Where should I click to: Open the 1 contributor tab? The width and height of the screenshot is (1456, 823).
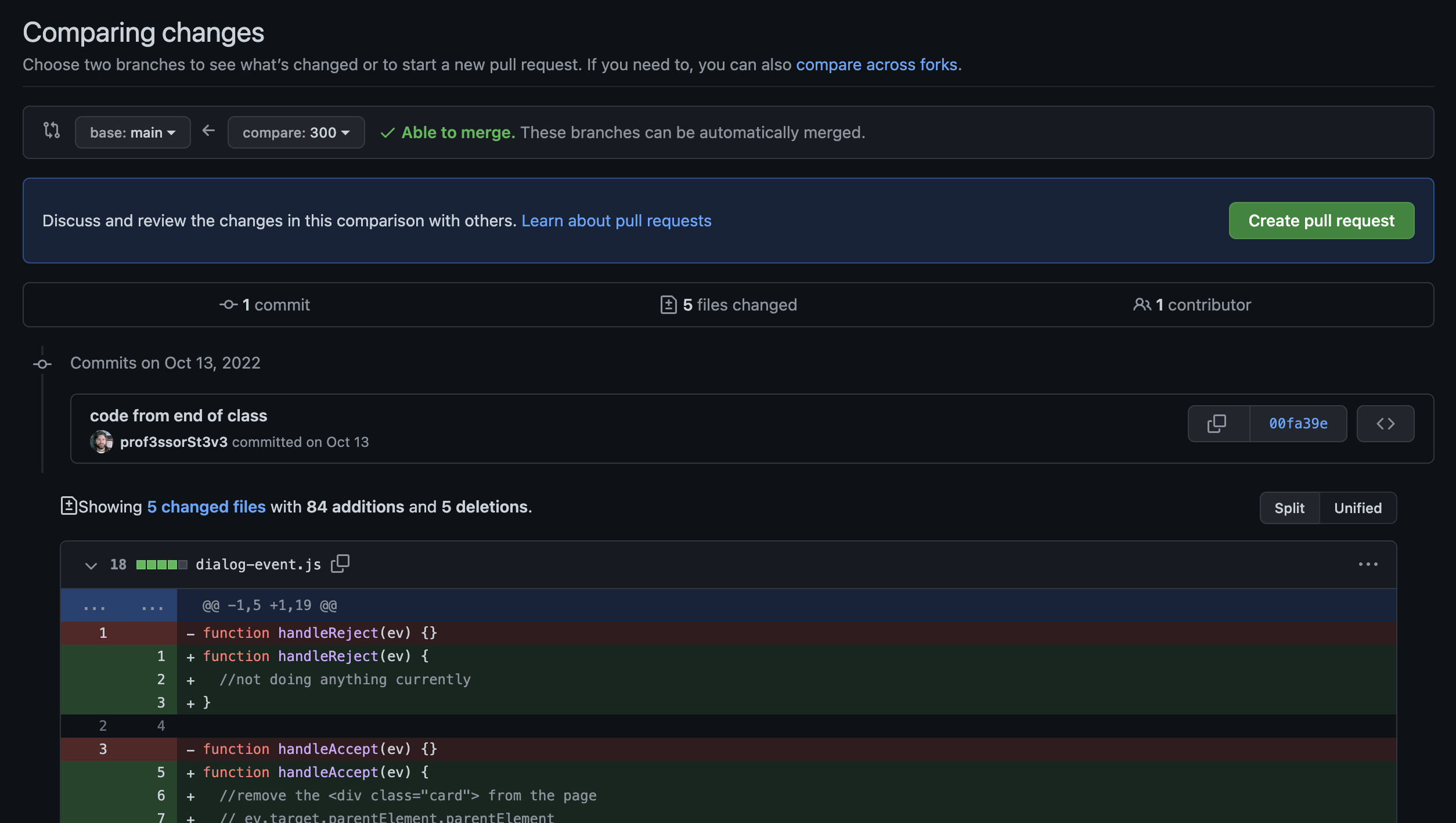(x=1203, y=305)
